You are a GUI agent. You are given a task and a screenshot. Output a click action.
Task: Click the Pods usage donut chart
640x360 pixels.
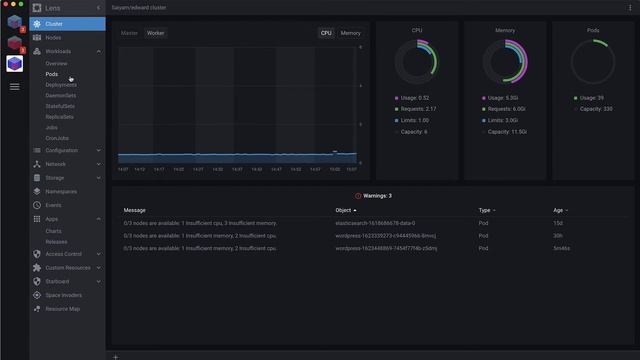pyautogui.click(x=593, y=62)
